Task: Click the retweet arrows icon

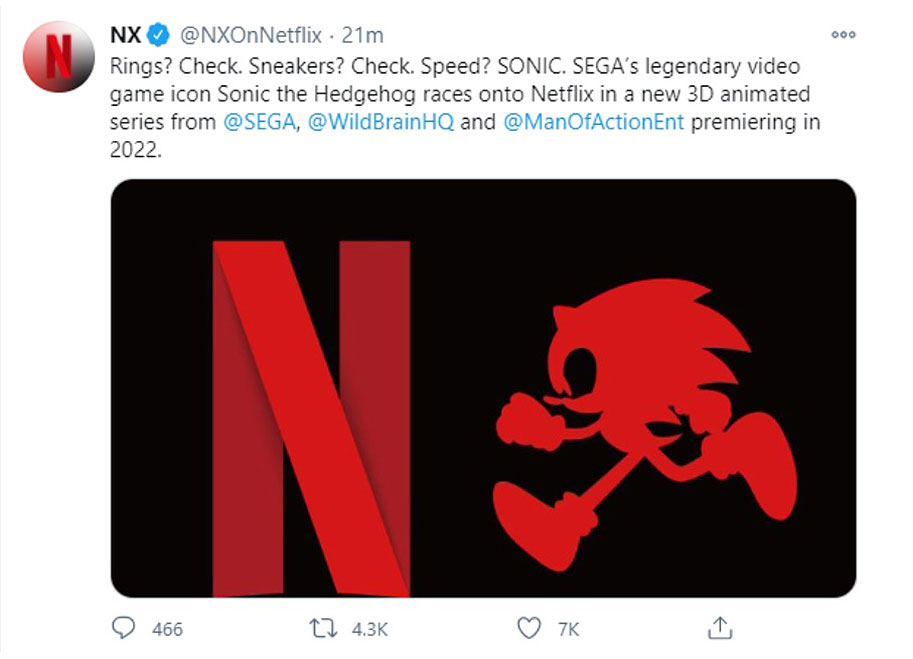Action: pyautogui.click(x=320, y=629)
